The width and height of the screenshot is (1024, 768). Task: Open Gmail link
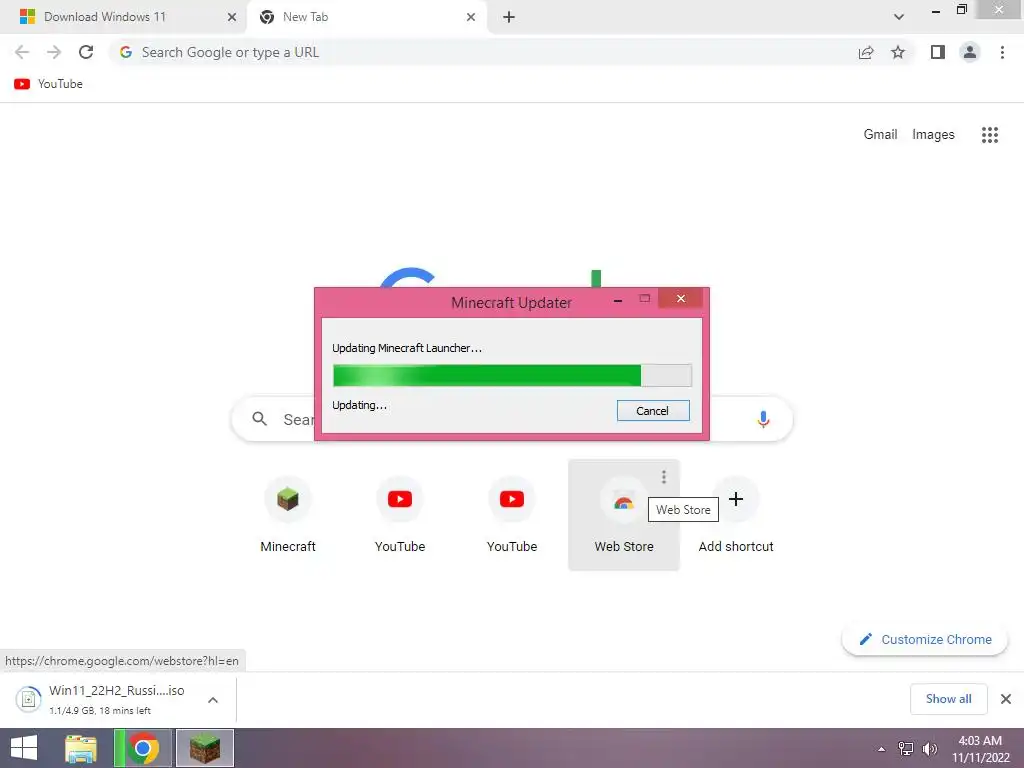(880, 135)
